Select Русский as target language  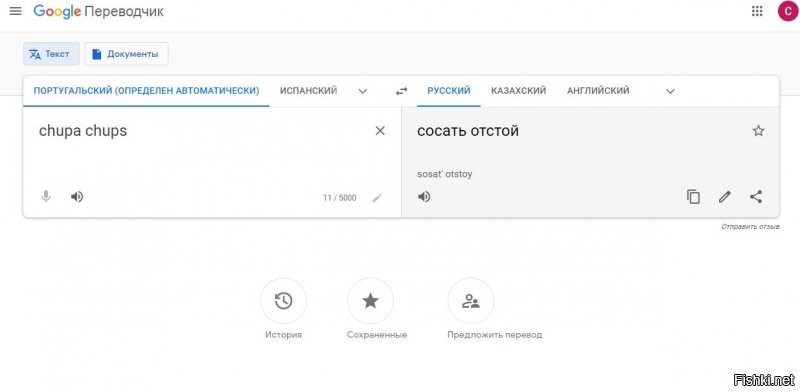coord(449,91)
